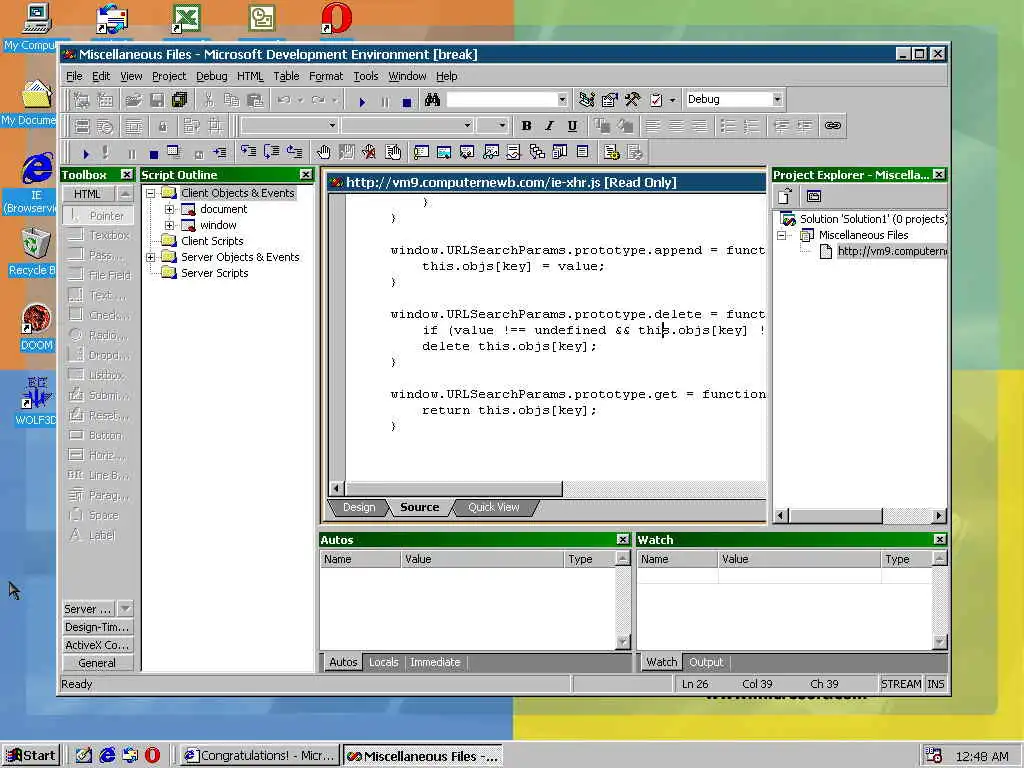Click the Properties Window icon next to the hammer

point(609,100)
